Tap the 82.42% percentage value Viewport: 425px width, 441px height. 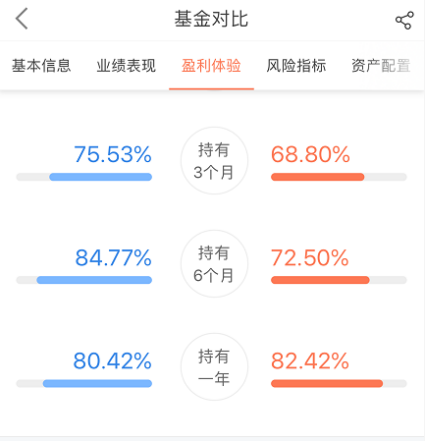click(310, 361)
